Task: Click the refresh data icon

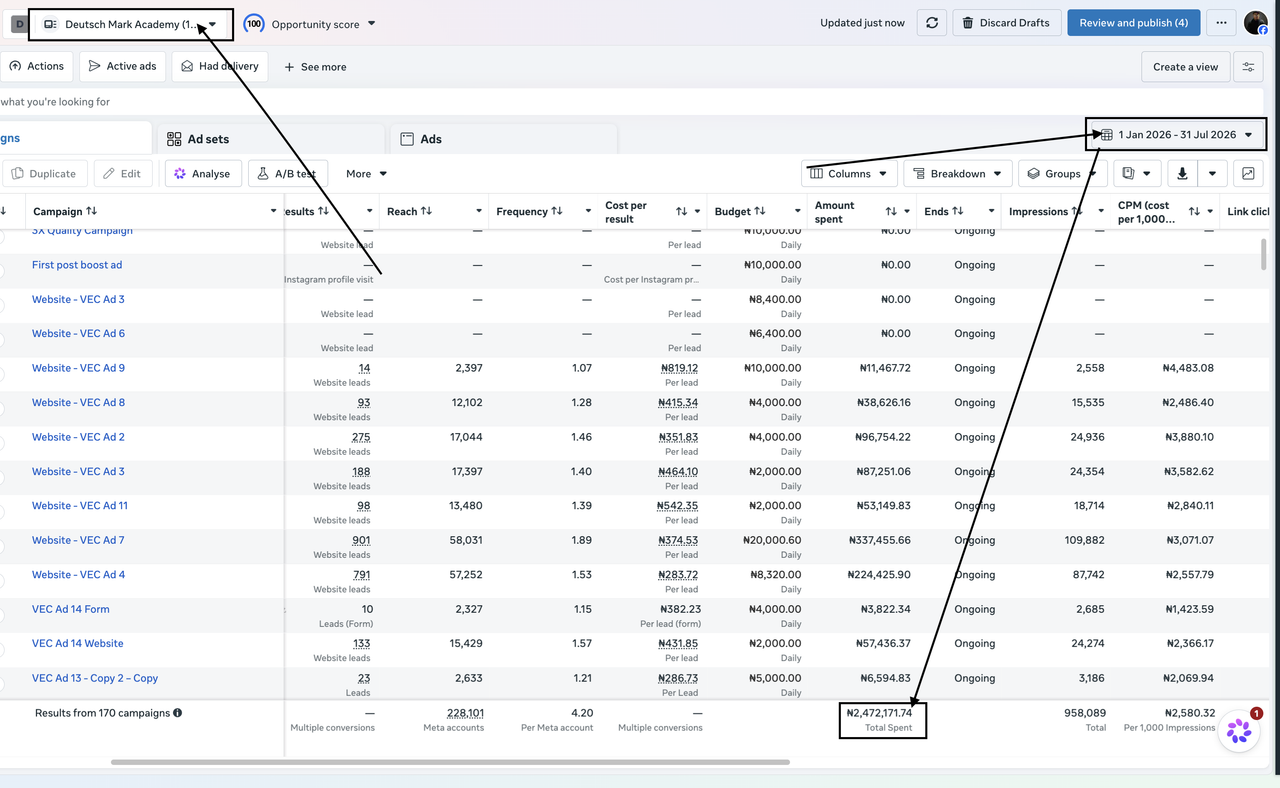Action: (932, 23)
